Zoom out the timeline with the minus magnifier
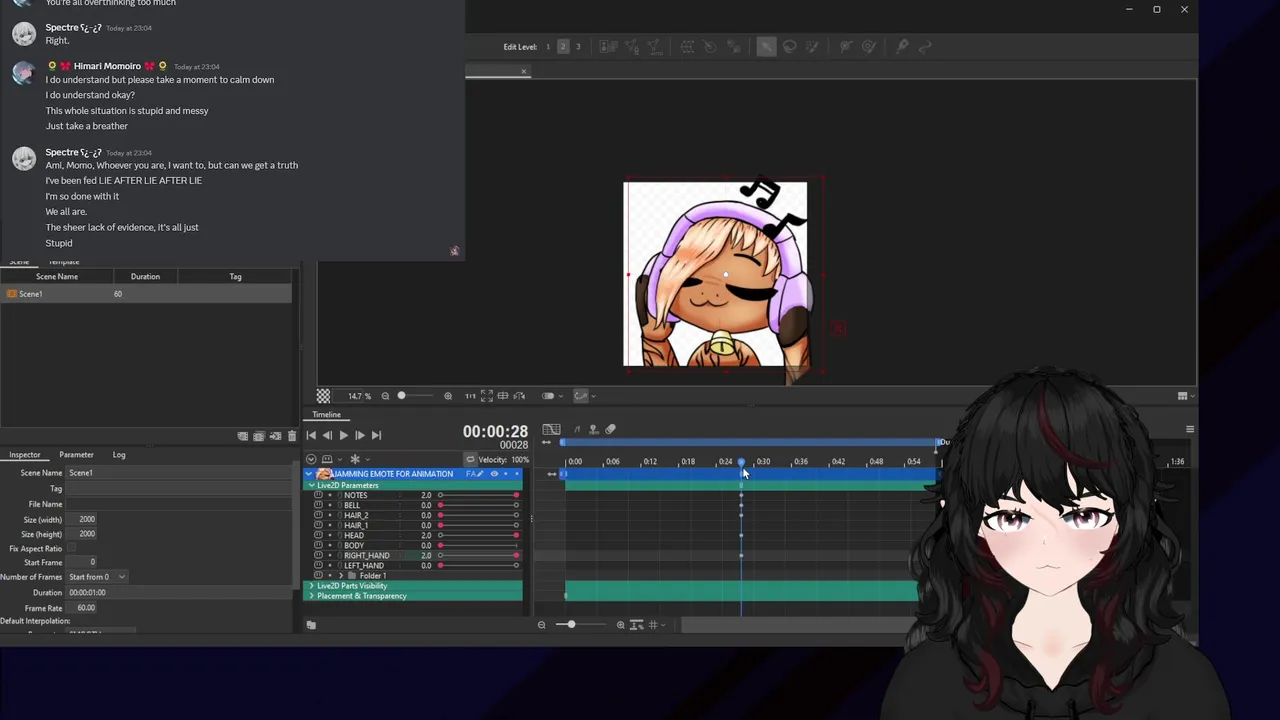Viewport: 1280px width, 720px height. pyautogui.click(x=541, y=625)
